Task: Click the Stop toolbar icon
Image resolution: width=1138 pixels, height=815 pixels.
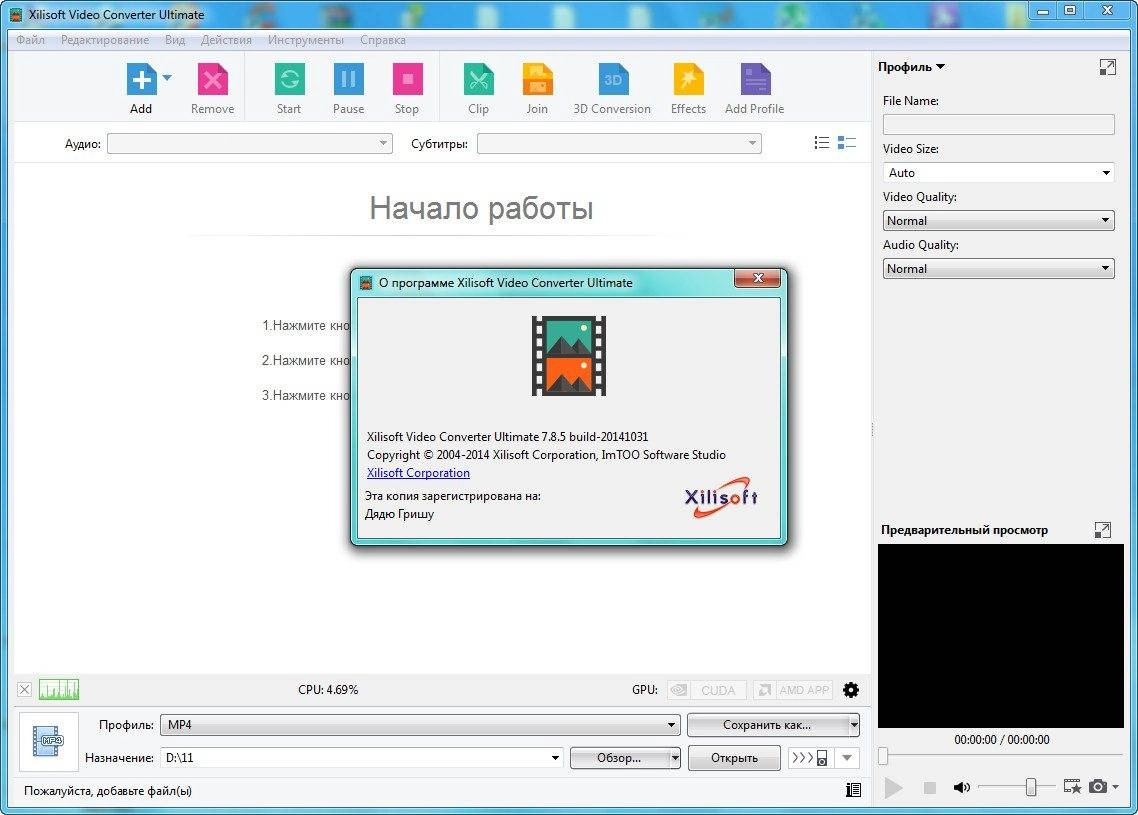Action: coord(407,79)
